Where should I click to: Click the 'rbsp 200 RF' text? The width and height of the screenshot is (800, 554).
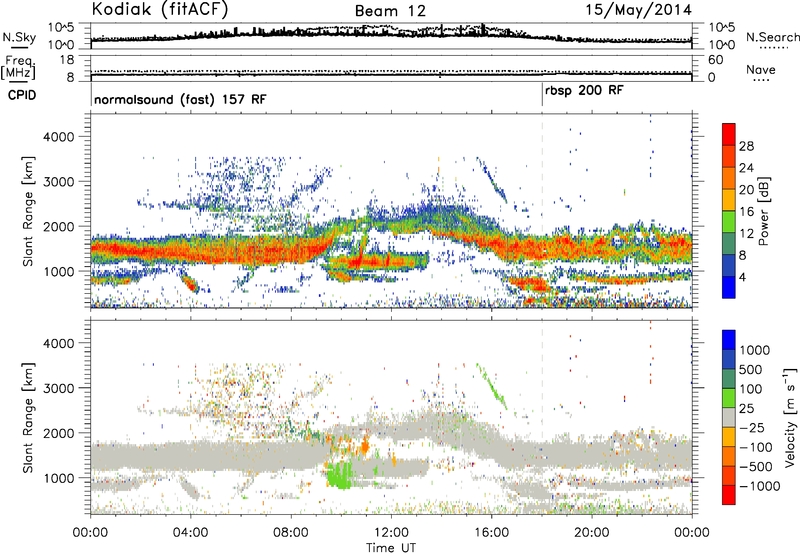click(584, 91)
